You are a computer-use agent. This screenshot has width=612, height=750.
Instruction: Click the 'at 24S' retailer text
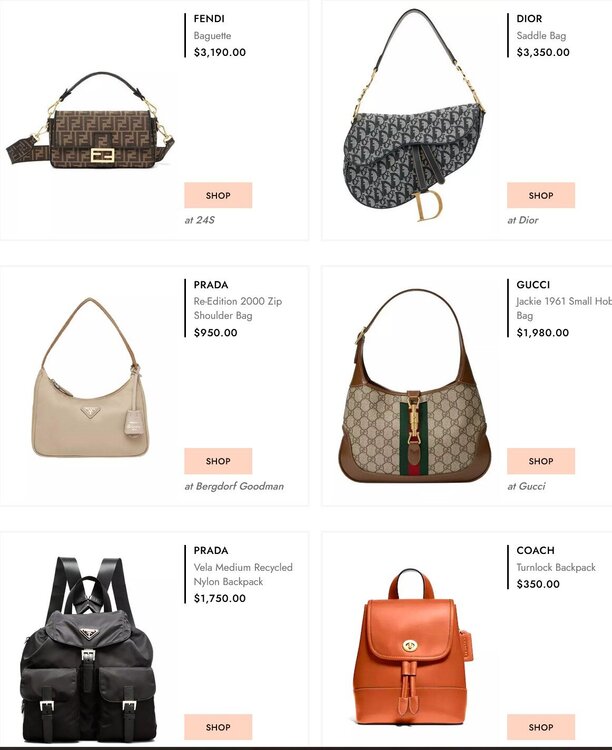coord(200,220)
